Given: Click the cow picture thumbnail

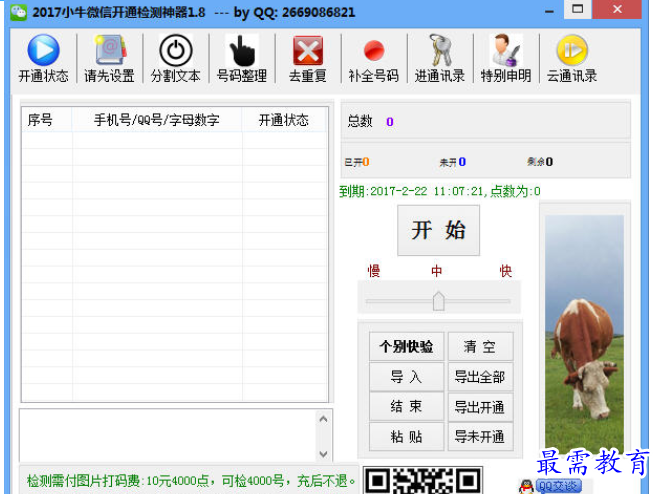Looking at the screenshot, I should pos(585,334).
